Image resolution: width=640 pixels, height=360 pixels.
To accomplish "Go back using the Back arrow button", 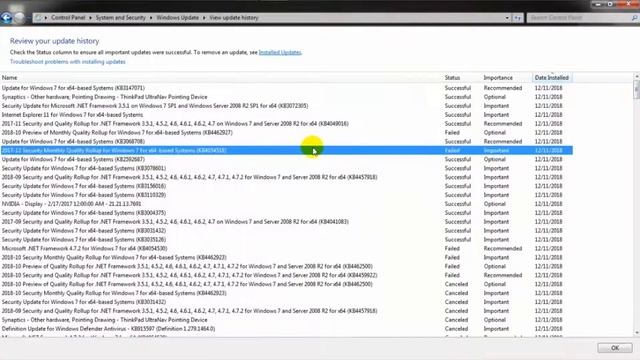I will click(6, 18).
